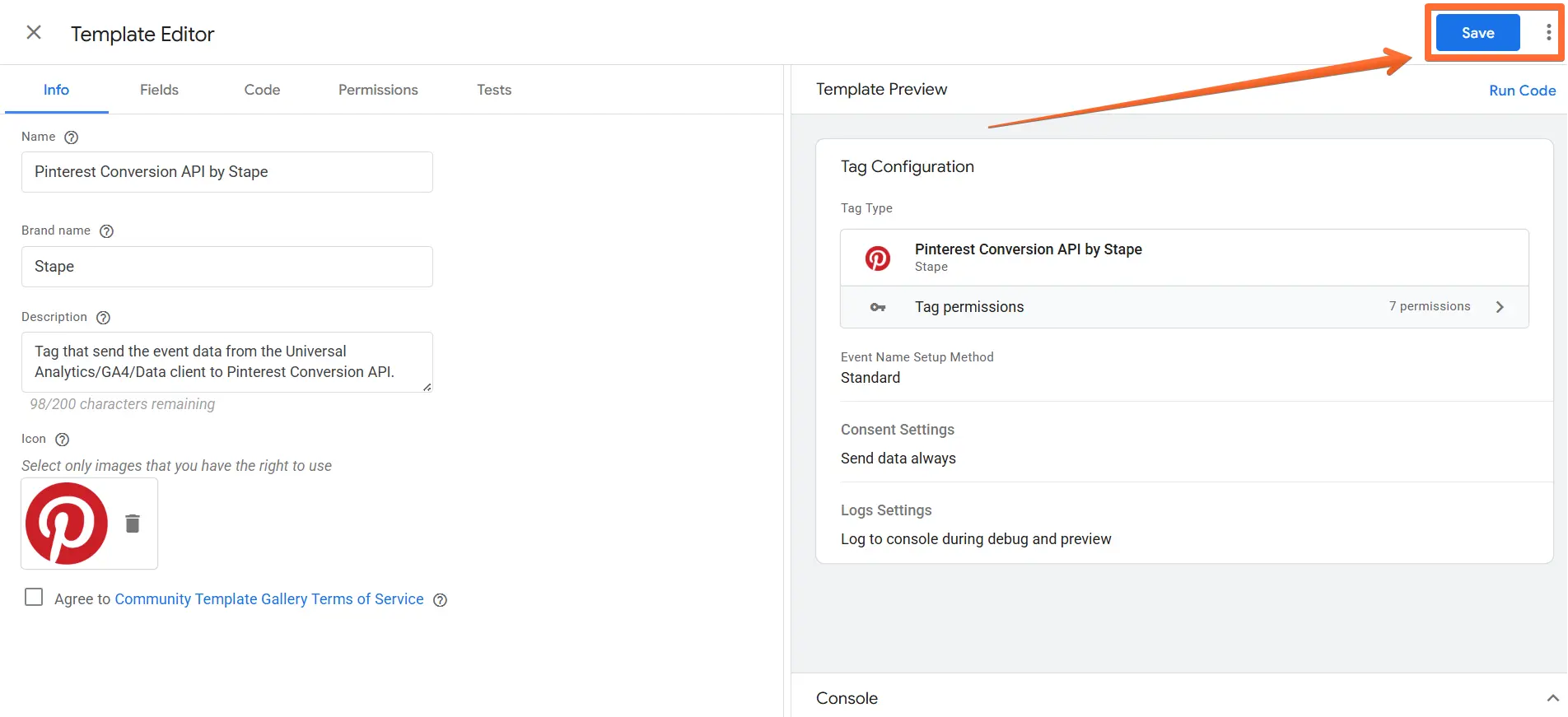Click the help icon next to Icon label
Screen dimensions: 1568x717
coord(62,440)
